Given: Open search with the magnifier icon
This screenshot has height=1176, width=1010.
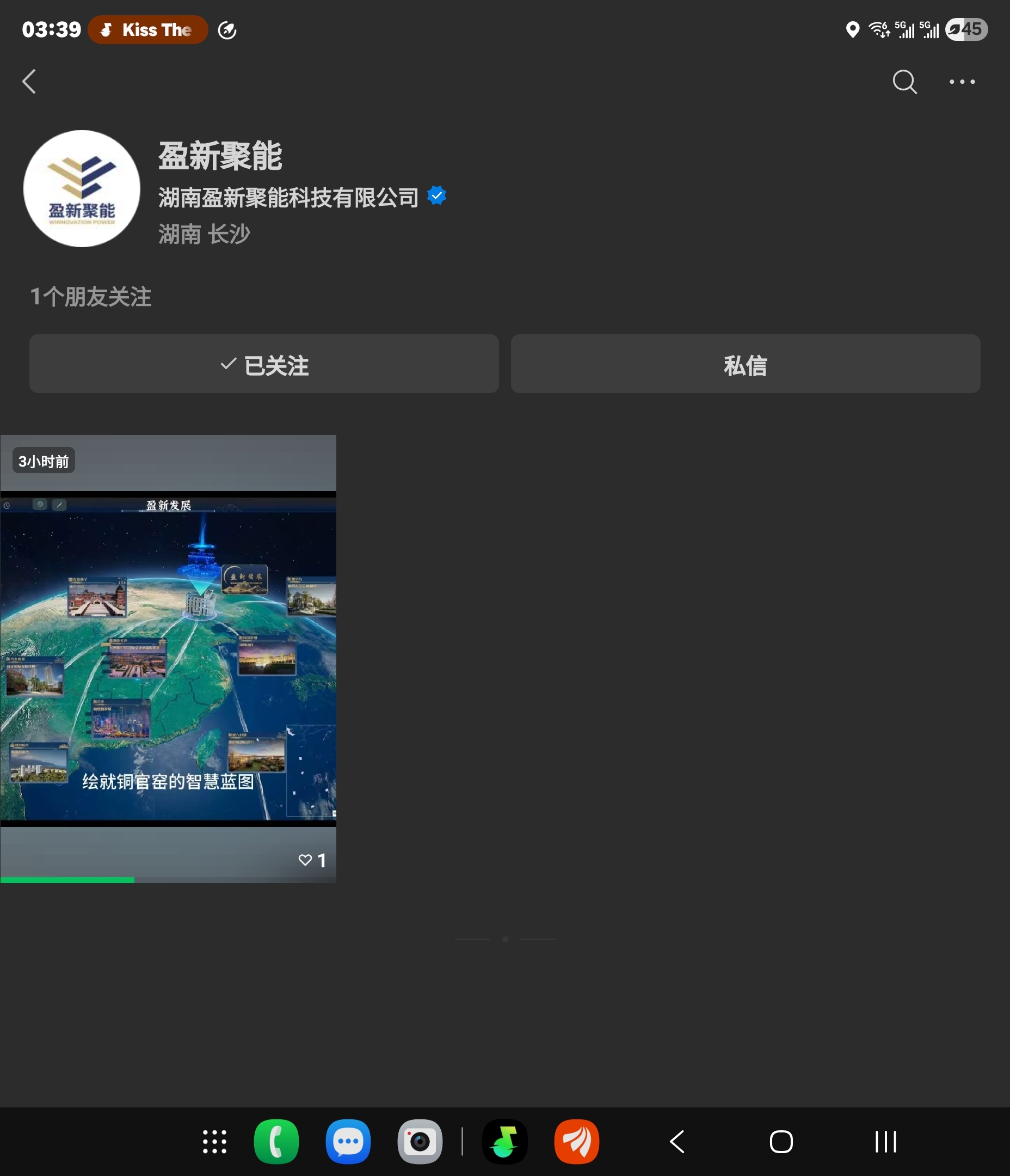Looking at the screenshot, I should click(904, 82).
